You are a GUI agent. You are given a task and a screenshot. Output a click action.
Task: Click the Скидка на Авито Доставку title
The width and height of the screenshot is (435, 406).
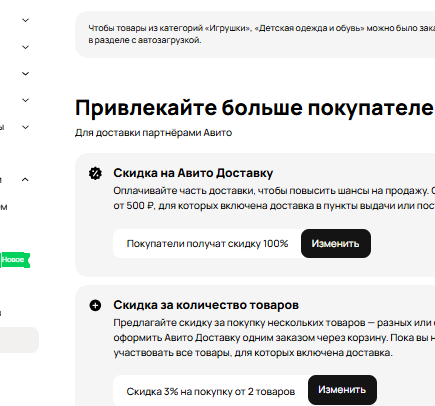pos(193,173)
